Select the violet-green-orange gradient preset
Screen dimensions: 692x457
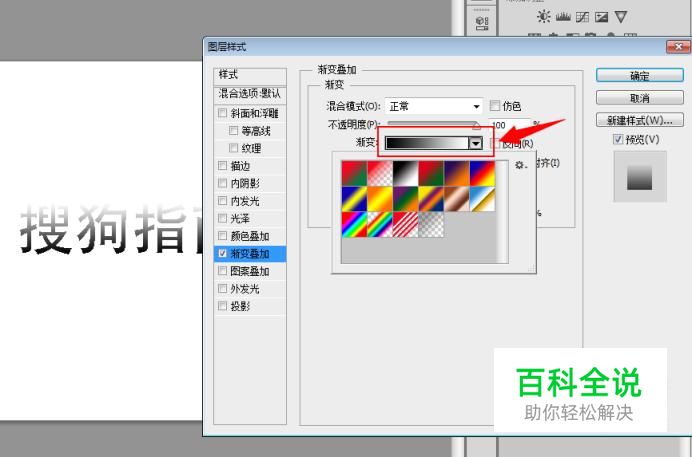pyautogui.click(x=406, y=199)
